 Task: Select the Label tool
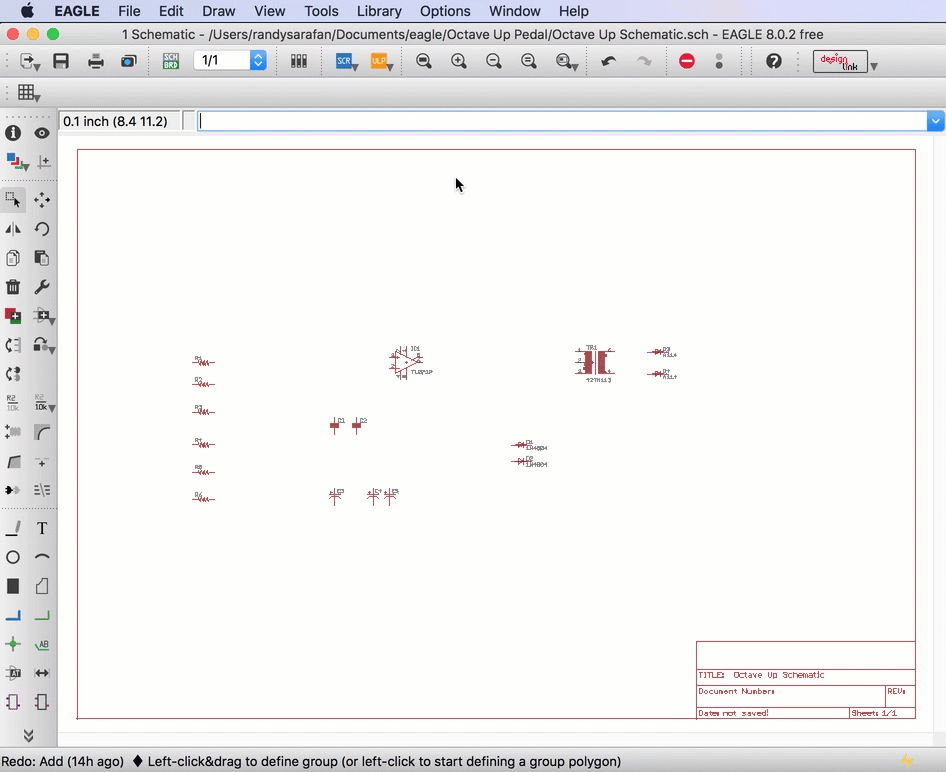pos(42,645)
